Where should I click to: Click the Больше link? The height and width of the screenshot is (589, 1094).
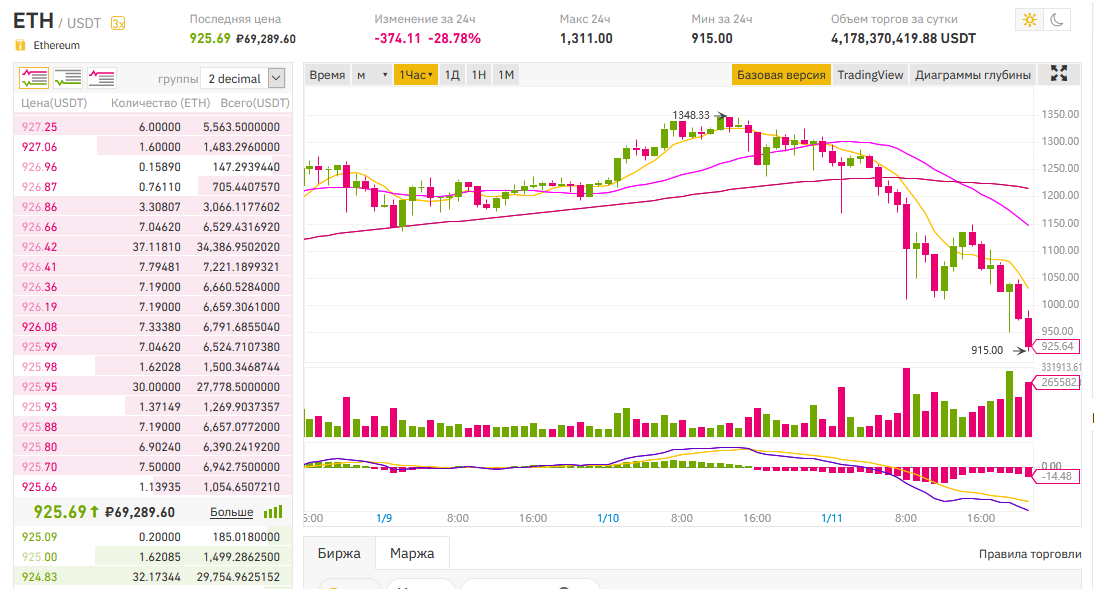coord(231,512)
